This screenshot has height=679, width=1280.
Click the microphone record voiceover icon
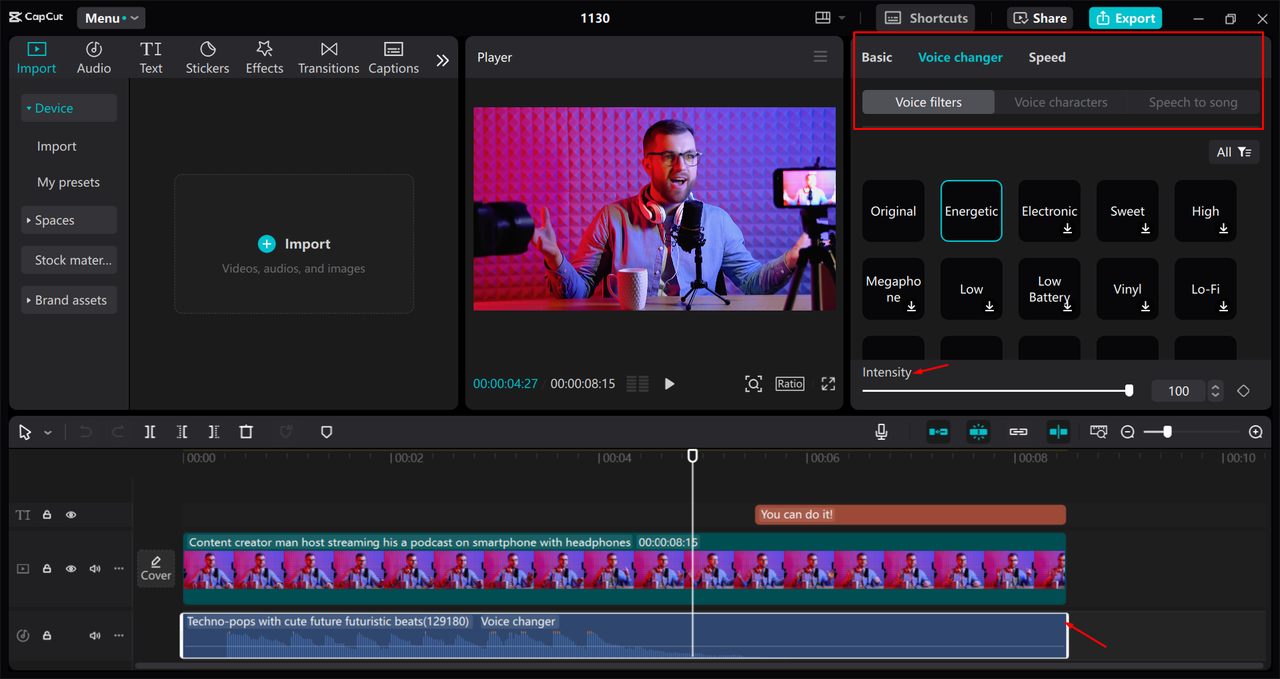[x=881, y=432]
